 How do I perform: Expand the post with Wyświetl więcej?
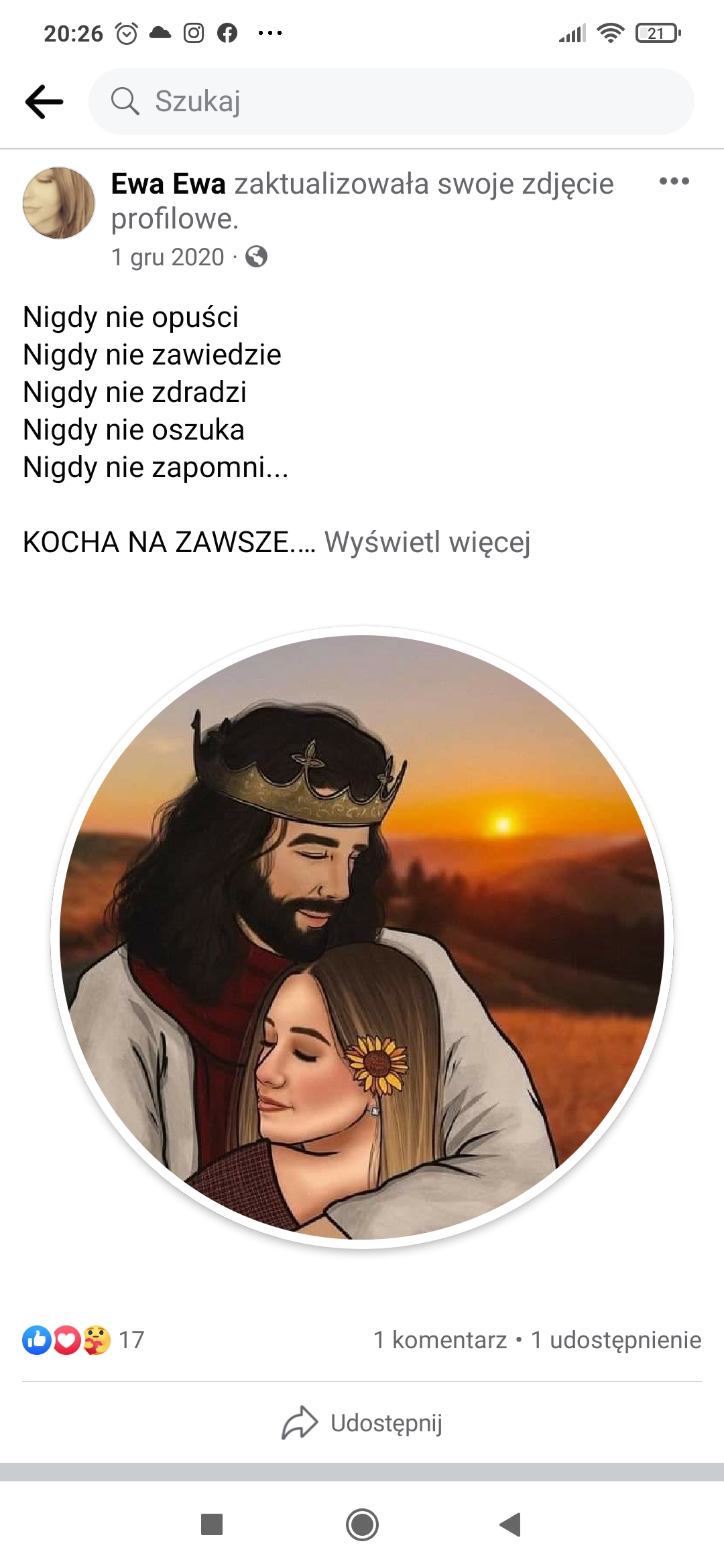click(427, 542)
